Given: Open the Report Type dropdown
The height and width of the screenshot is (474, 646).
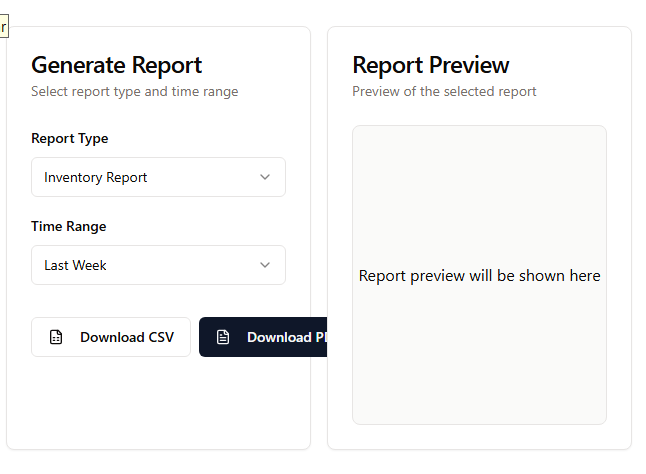Looking at the screenshot, I should click(158, 177).
